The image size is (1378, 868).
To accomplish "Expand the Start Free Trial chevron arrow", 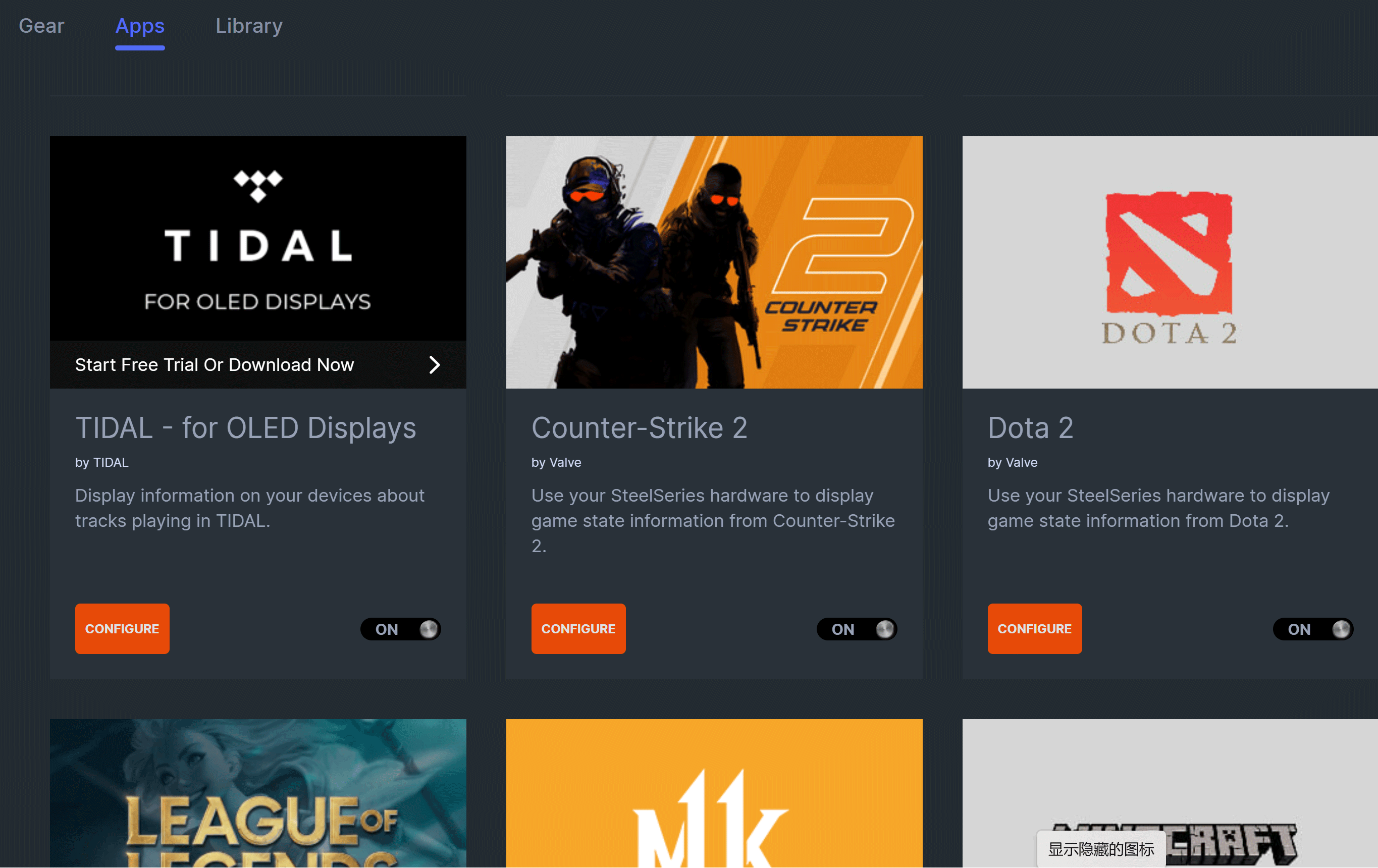I will [435, 364].
